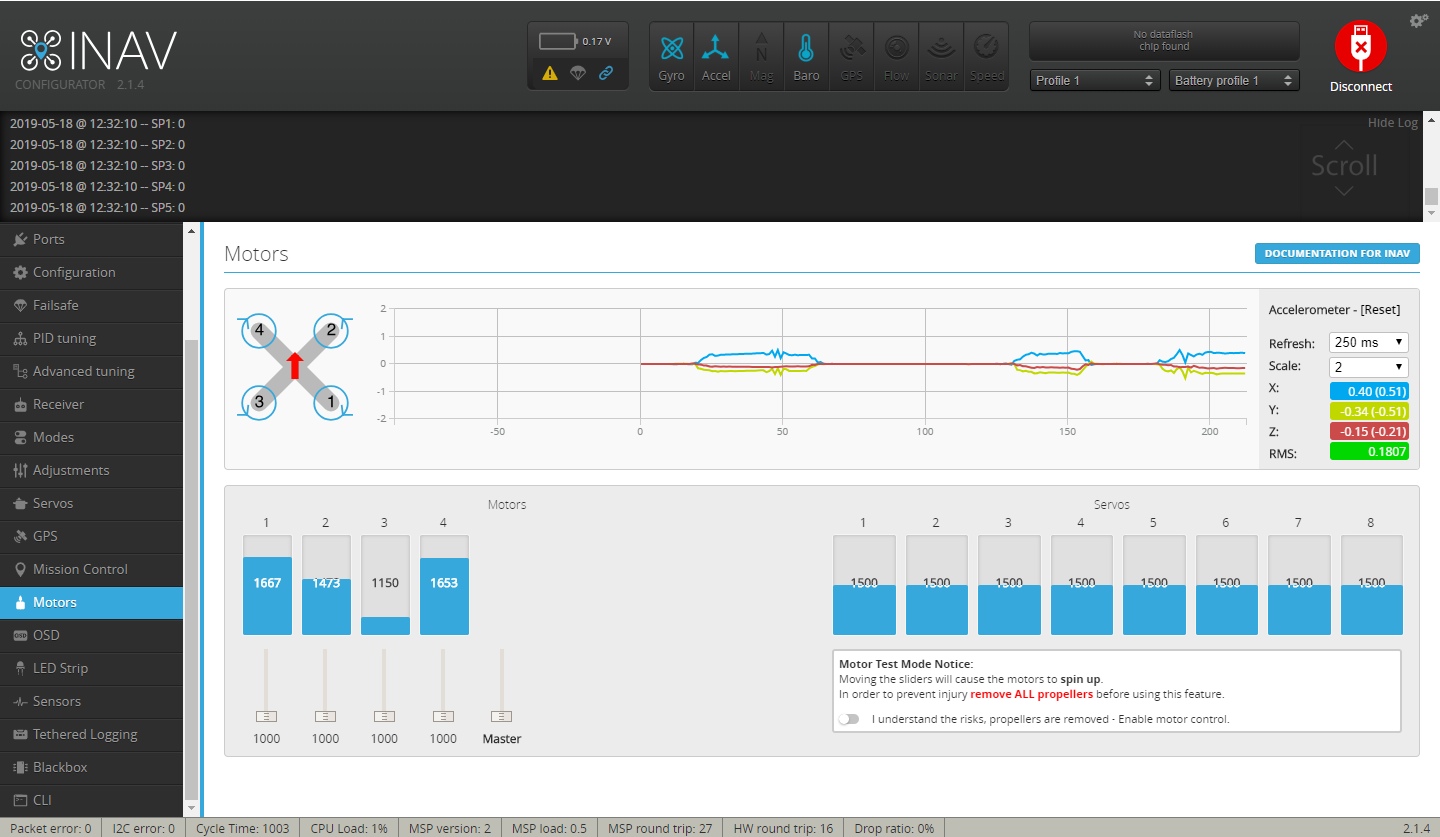Screen dimensions: 1440x837
Task: Click the blue link status icon
Action: [x=606, y=73]
